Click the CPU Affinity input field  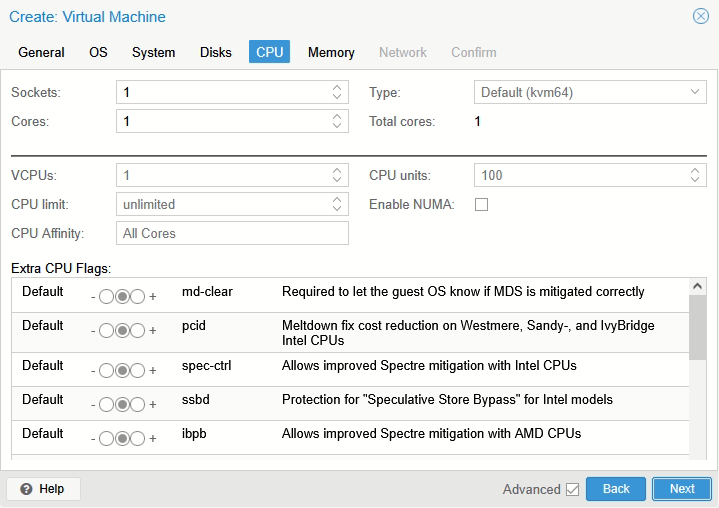[232, 233]
